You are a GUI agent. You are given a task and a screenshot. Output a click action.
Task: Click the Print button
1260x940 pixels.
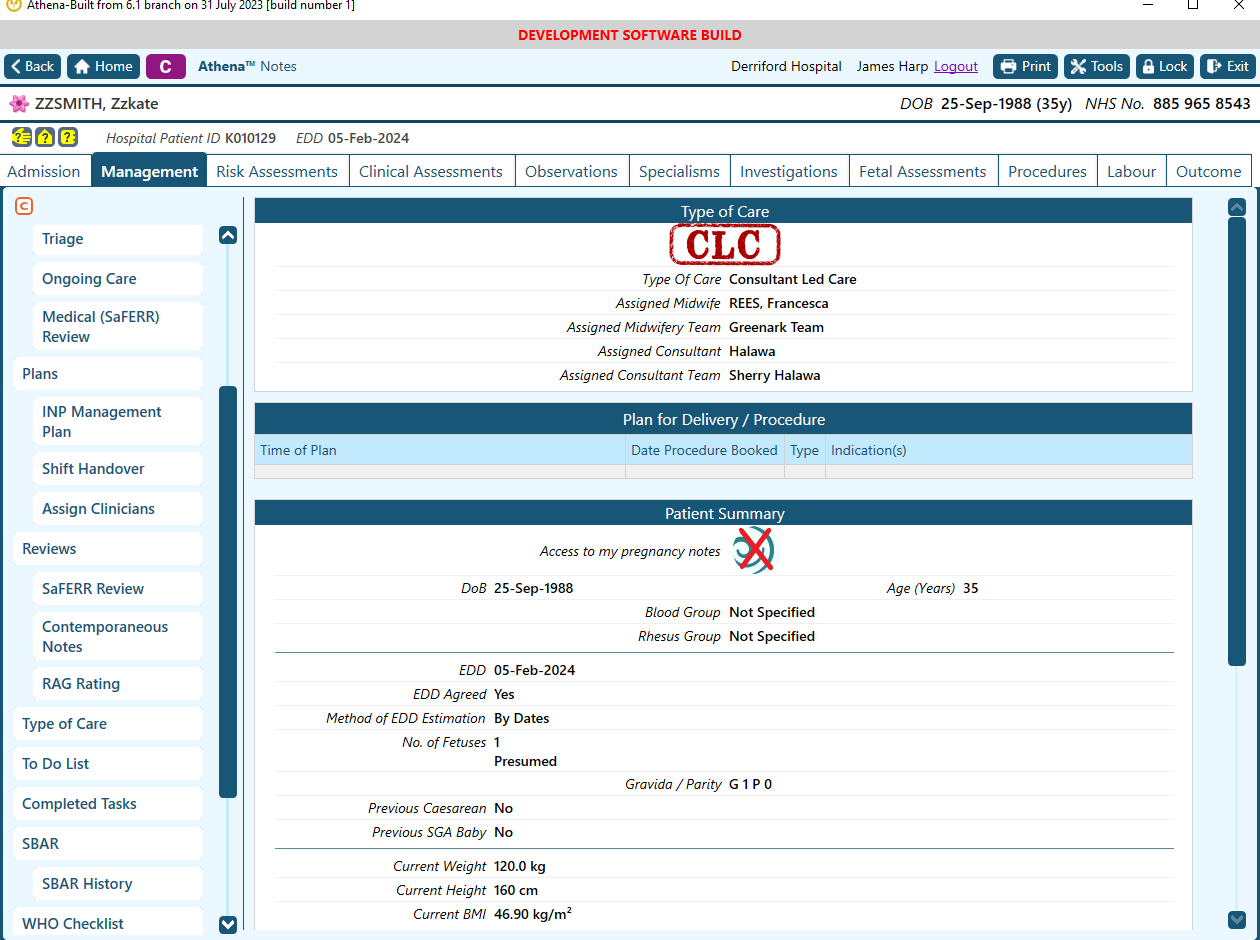pos(1025,67)
